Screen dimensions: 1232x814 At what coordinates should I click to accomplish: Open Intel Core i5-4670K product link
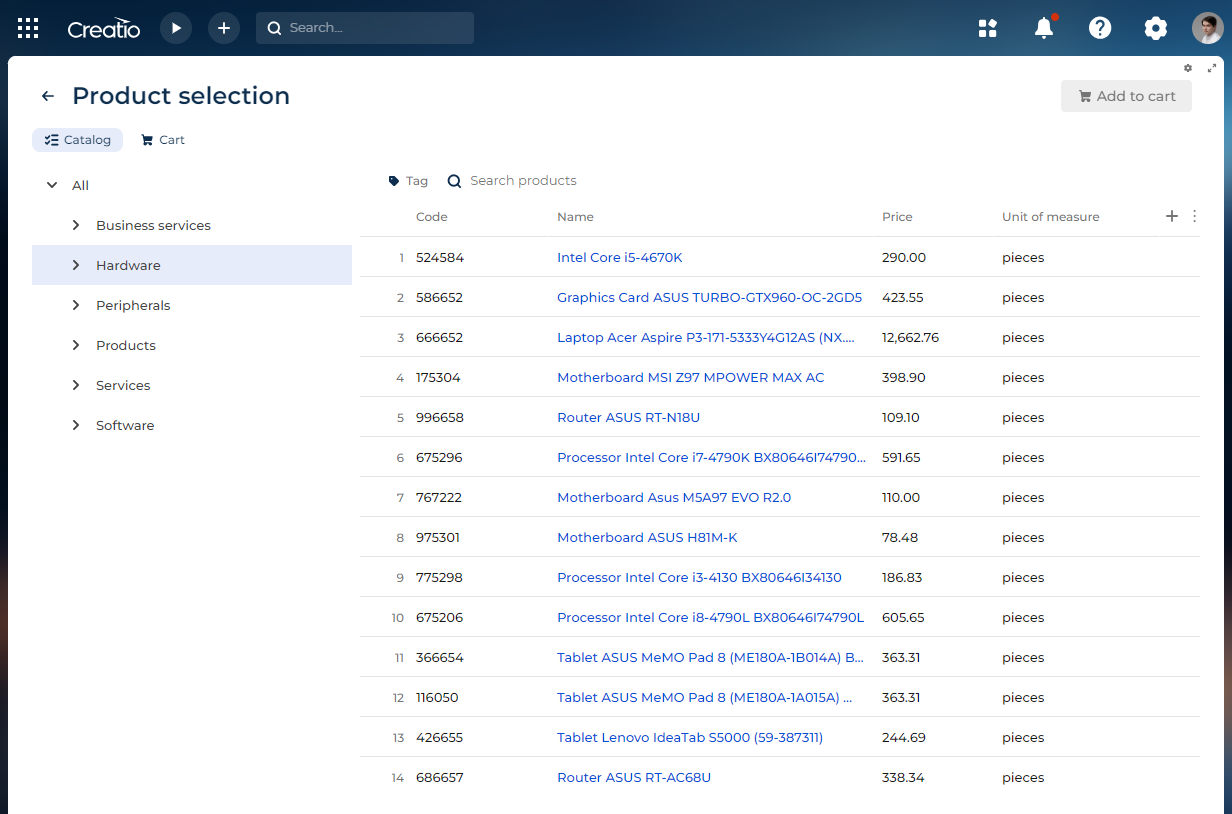[x=619, y=257]
